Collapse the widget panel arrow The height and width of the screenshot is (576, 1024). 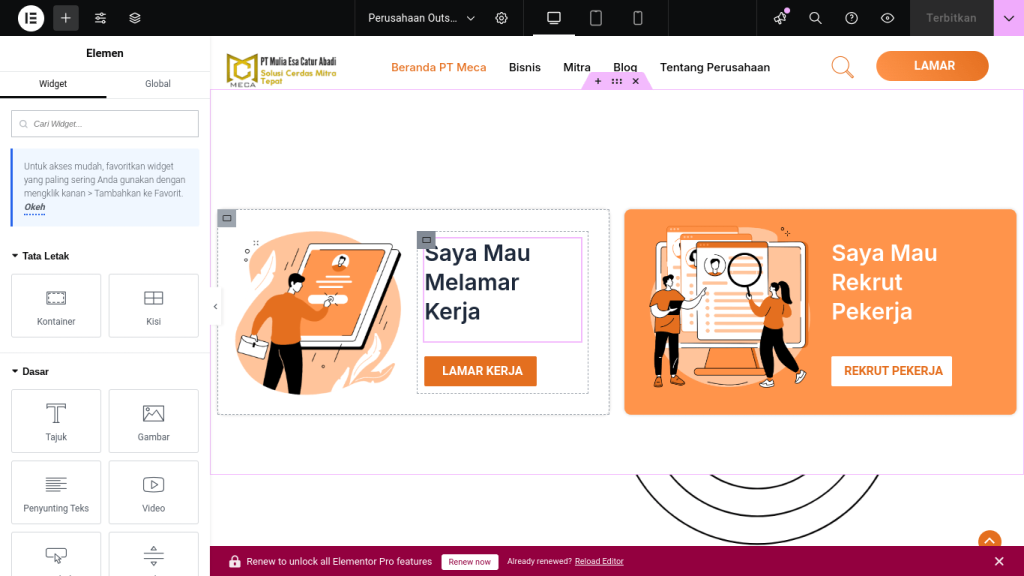[x=216, y=306]
